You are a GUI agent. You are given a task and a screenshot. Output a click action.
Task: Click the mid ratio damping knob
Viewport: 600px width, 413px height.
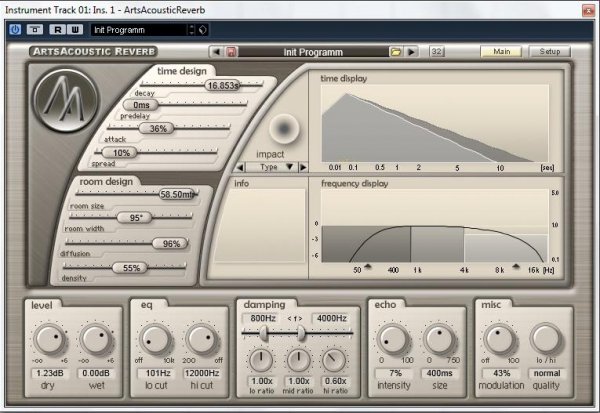tap(298, 361)
